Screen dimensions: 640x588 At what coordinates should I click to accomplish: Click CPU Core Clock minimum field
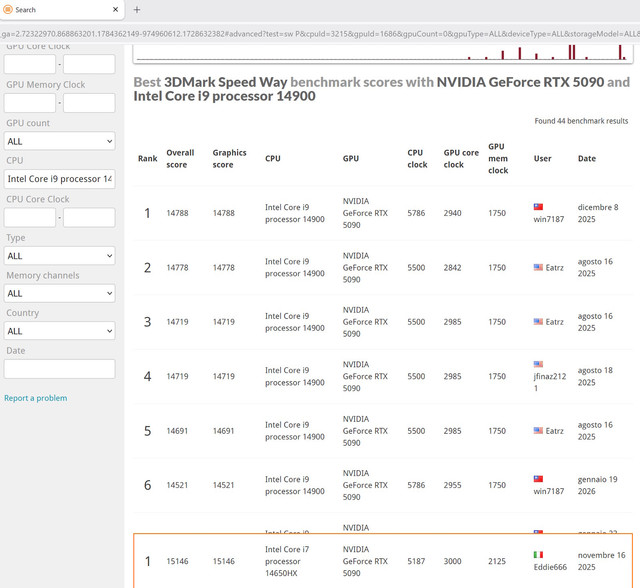tap(30, 217)
